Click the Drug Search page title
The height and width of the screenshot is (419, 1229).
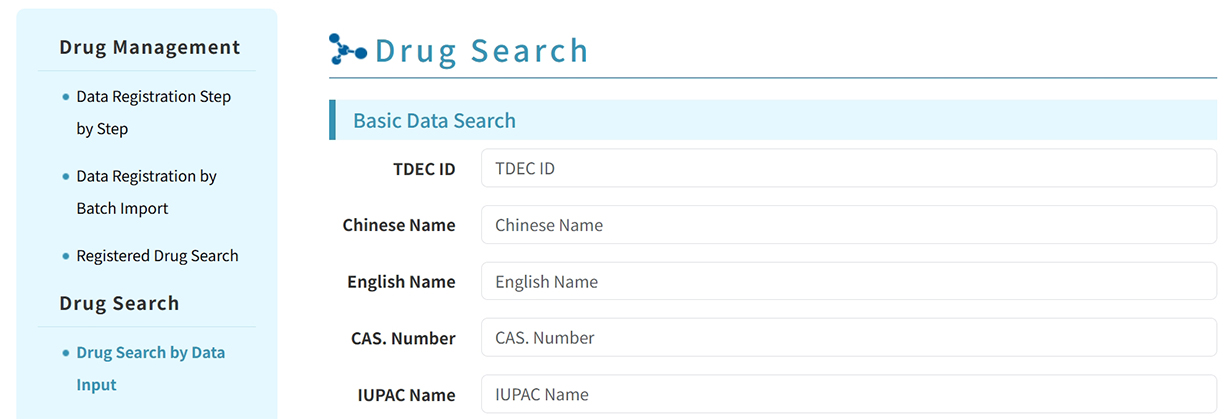coord(482,51)
